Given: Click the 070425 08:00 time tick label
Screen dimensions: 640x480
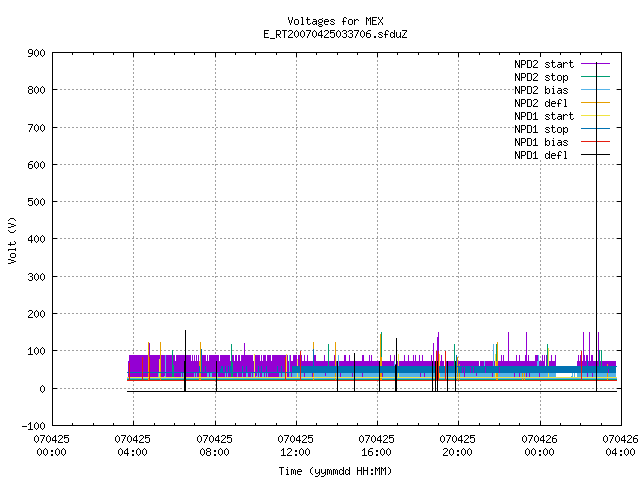Looking at the screenshot, I should [214, 446].
